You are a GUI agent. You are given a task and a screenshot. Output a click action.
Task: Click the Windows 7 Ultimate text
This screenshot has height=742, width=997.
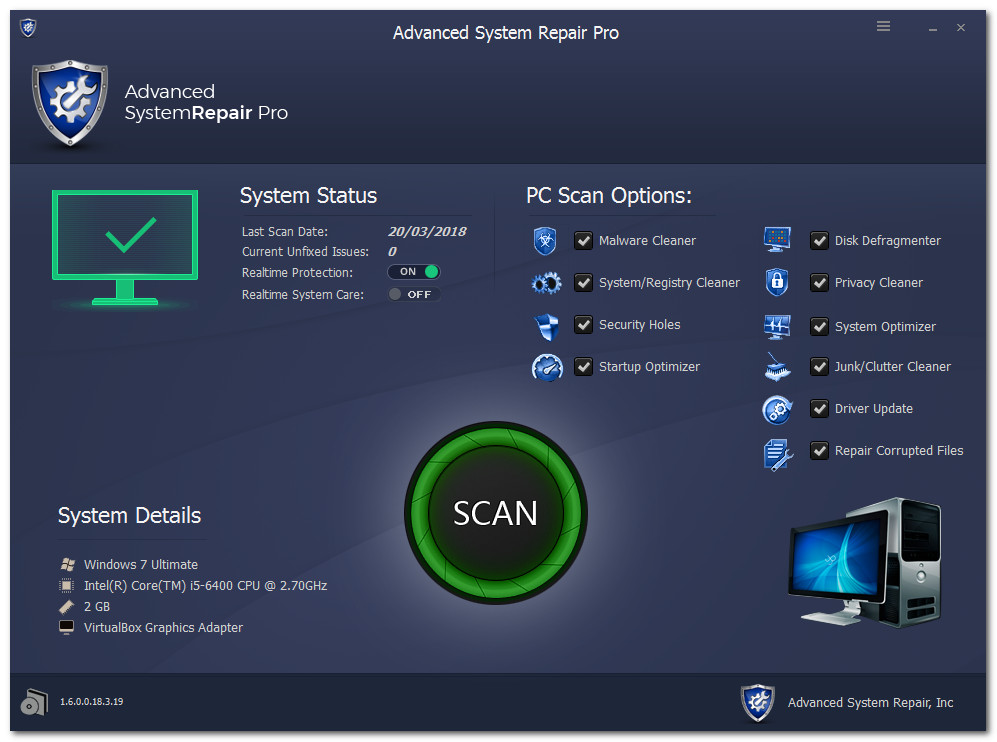141,564
